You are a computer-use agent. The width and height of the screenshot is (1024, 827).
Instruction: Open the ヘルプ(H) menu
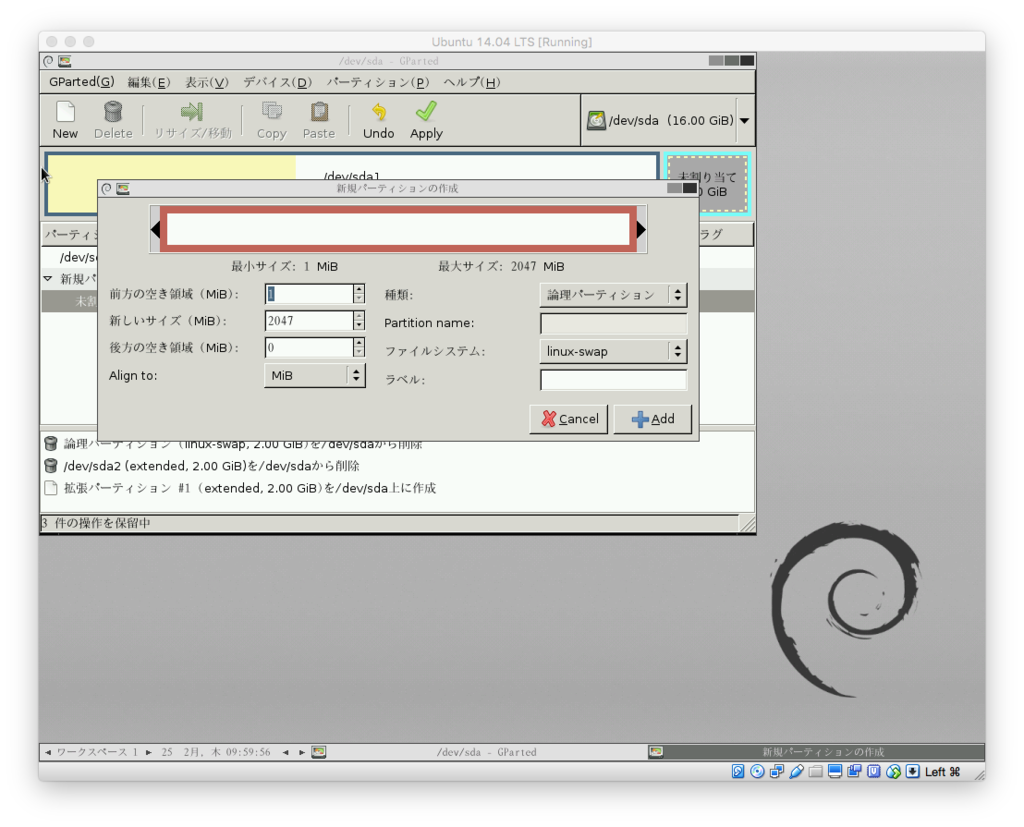click(472, 82)
